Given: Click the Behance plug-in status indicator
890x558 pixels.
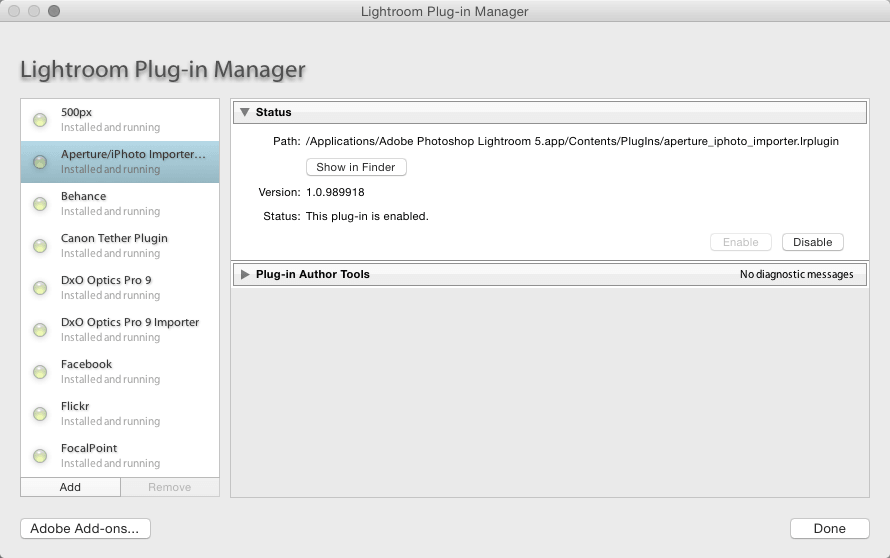Looking at the screenshot, I should point(40,204).
